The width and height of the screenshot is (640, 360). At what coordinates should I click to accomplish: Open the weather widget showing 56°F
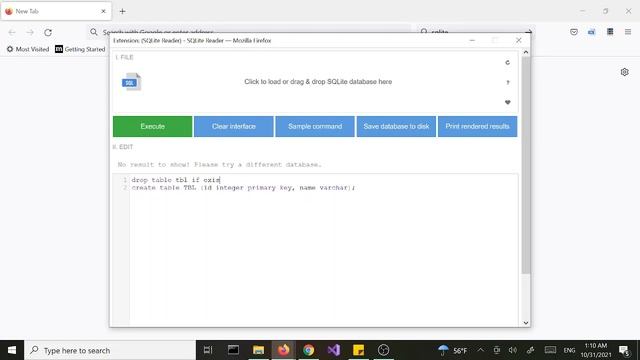(x=452, y=351)
